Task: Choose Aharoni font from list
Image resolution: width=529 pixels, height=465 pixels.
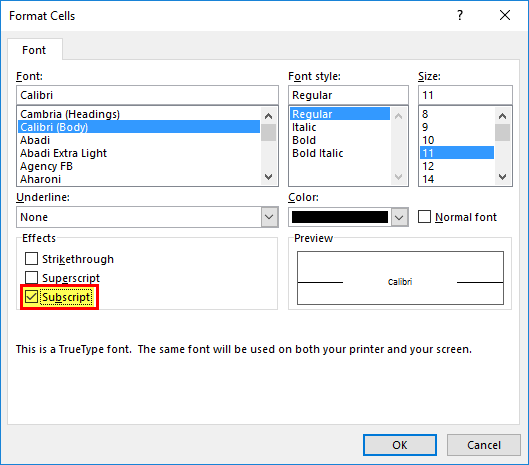Action: 139,179
